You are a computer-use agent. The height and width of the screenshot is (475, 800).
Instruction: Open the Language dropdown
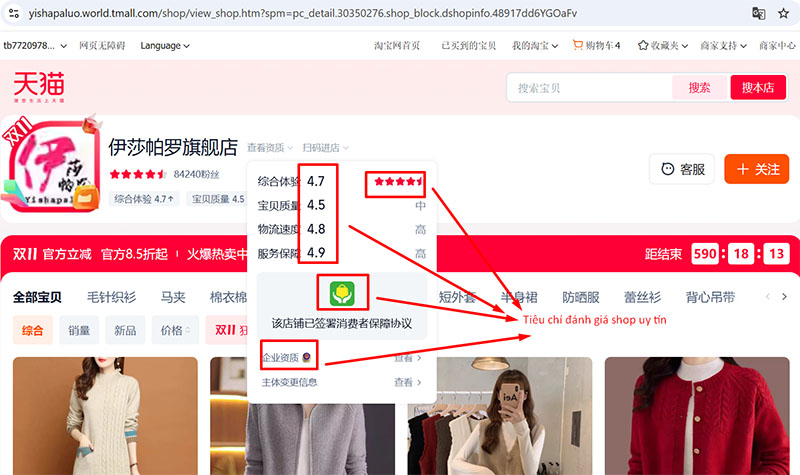[x=165, y=45]
